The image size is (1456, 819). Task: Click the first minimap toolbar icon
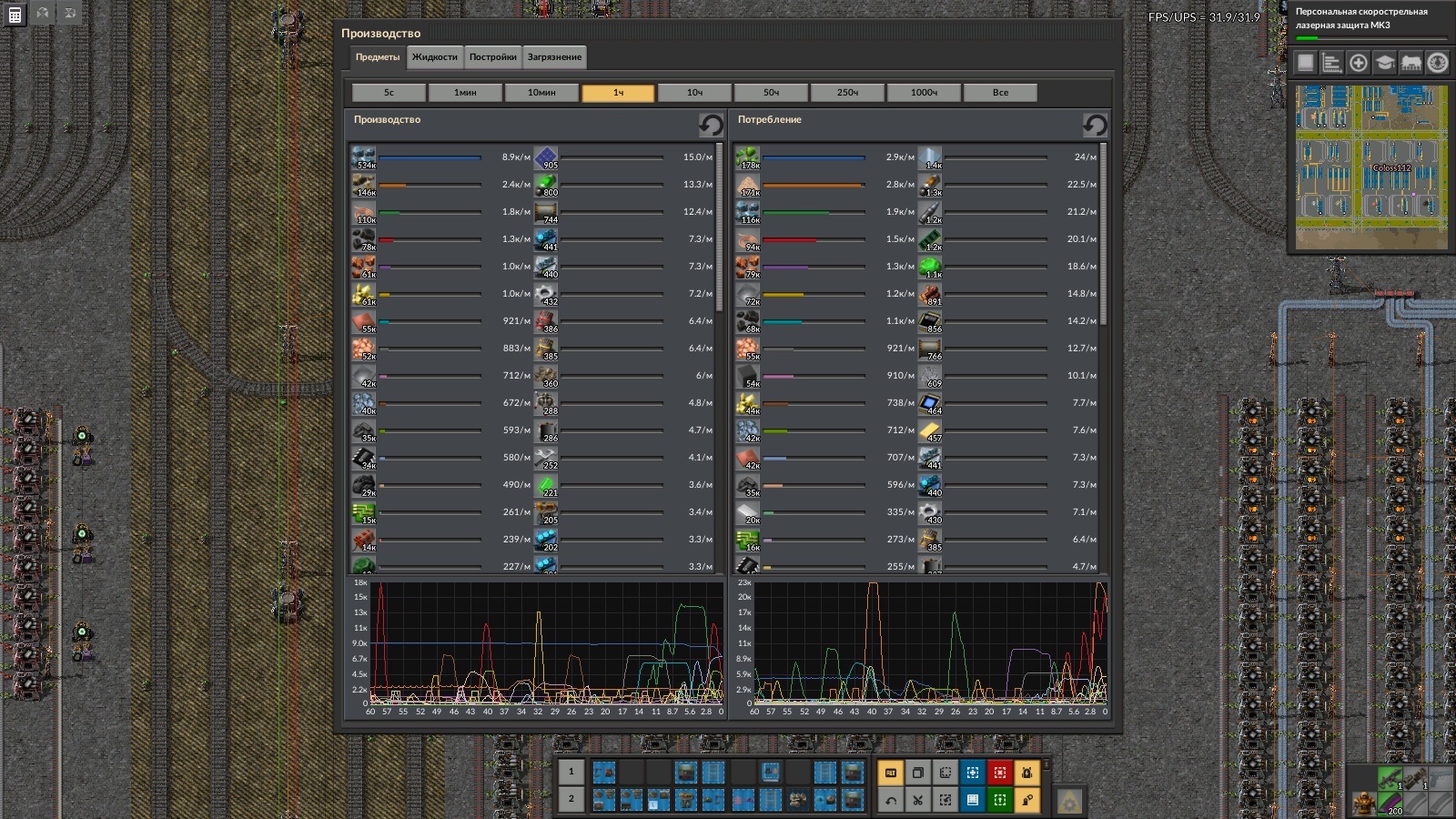pyautogui.click(x=1306, y=62)
